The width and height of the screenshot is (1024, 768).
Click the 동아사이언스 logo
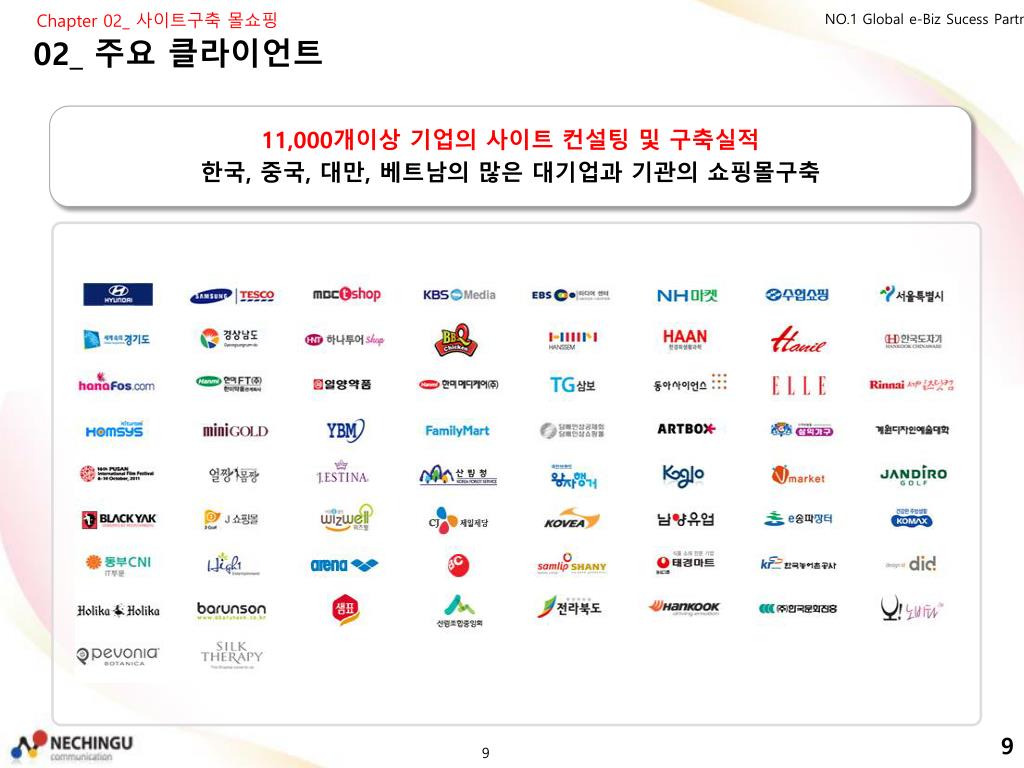tap(690, 383)
